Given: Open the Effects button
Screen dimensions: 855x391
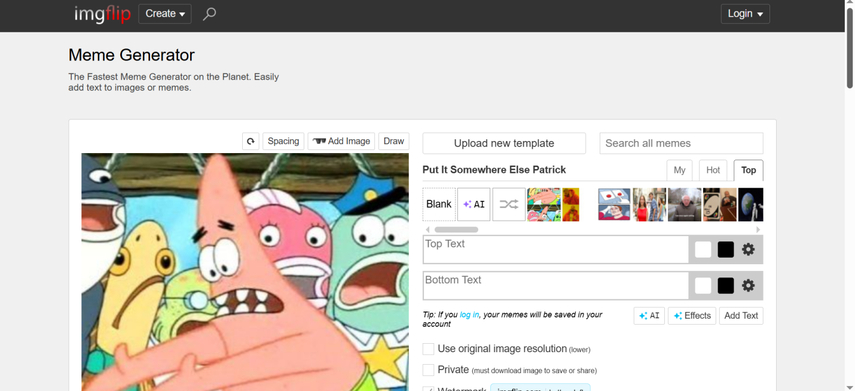Looking at the screenshot, I should 692,316.
